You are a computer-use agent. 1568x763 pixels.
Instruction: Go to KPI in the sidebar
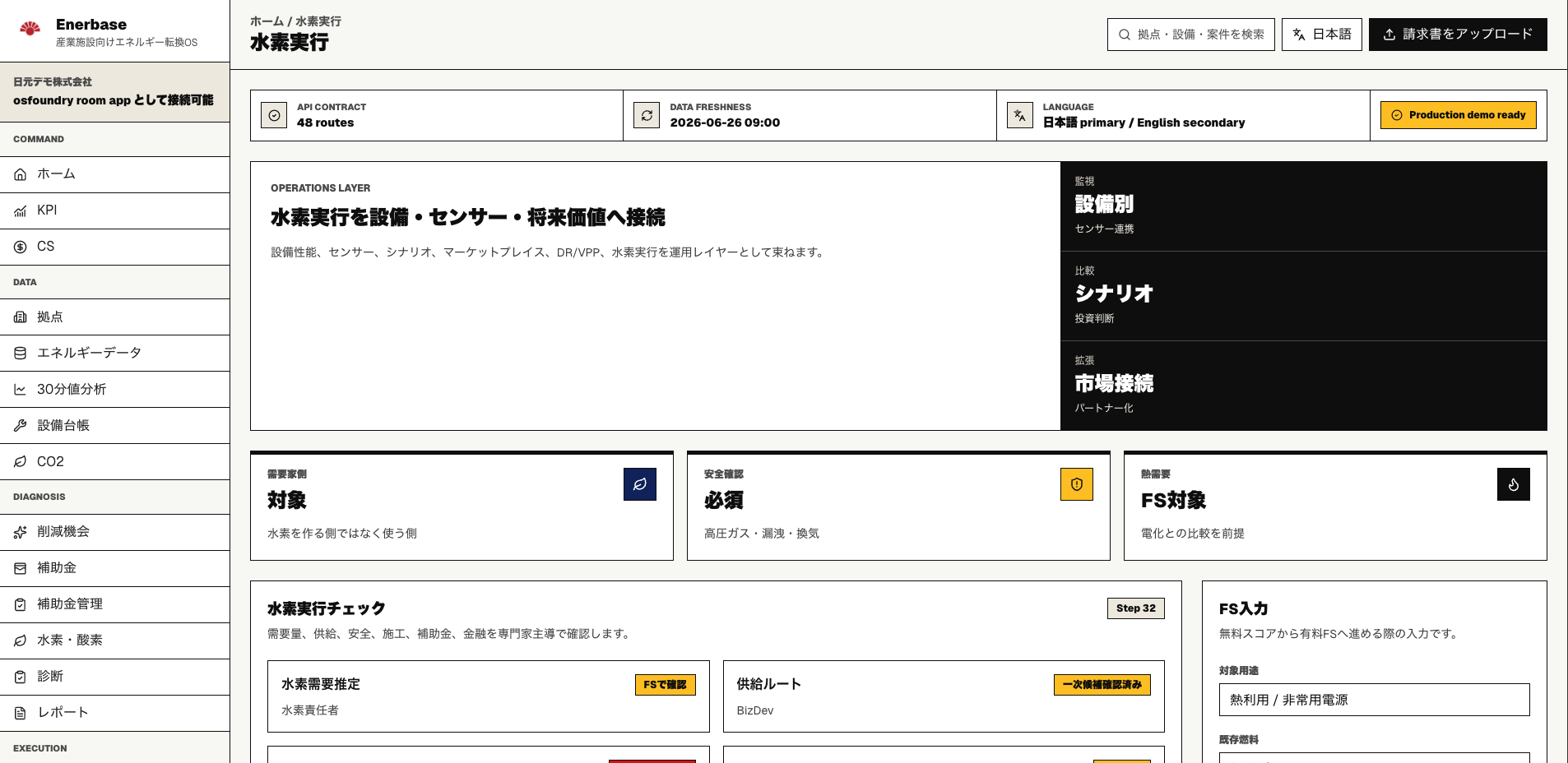coord(115,210)
